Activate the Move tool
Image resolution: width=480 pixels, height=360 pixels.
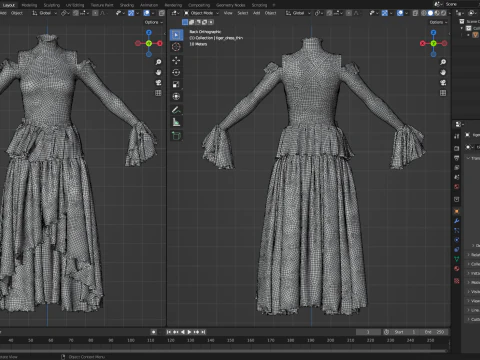tap(176, 60)
